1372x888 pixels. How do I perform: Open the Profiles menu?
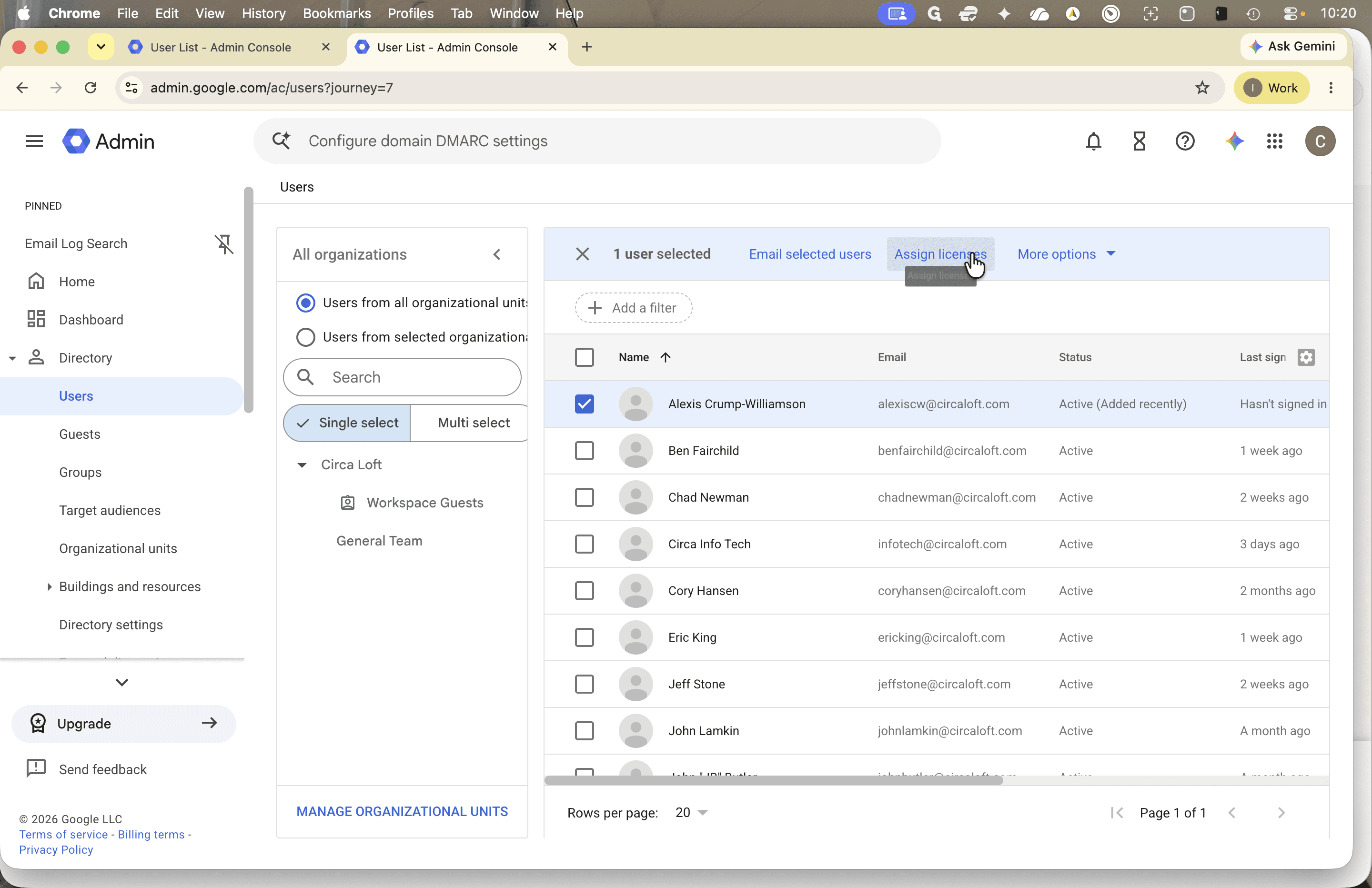pos(410,13)
